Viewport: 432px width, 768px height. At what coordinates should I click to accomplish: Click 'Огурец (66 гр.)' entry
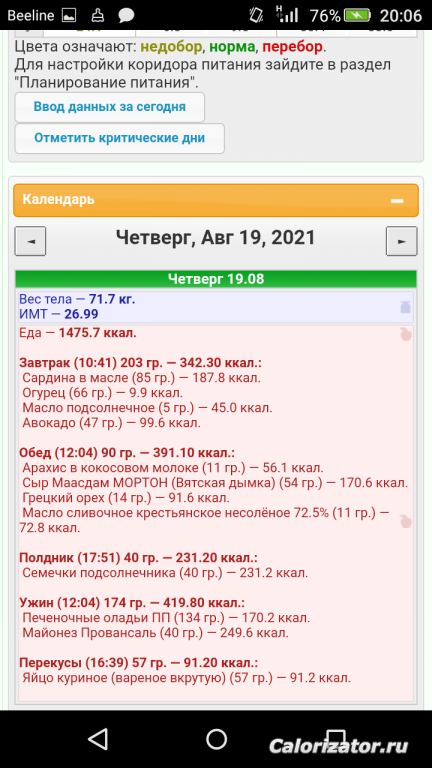102,393
